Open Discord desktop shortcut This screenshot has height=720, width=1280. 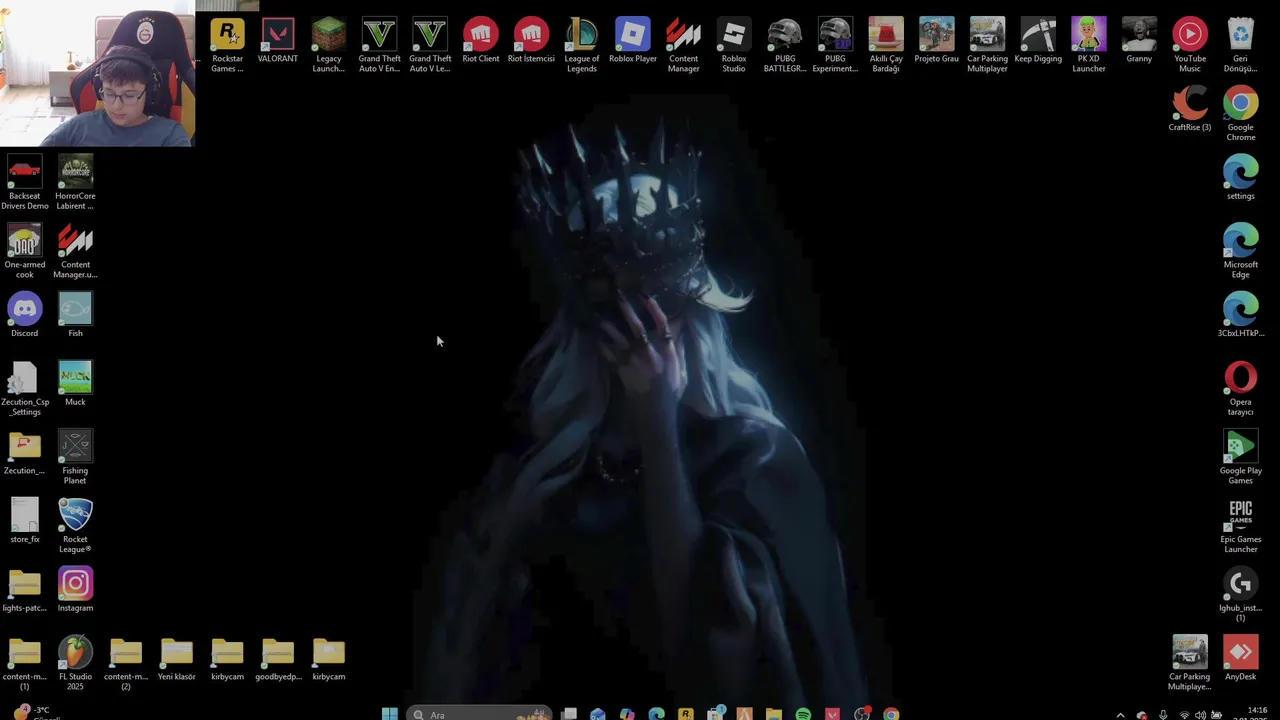25,314
